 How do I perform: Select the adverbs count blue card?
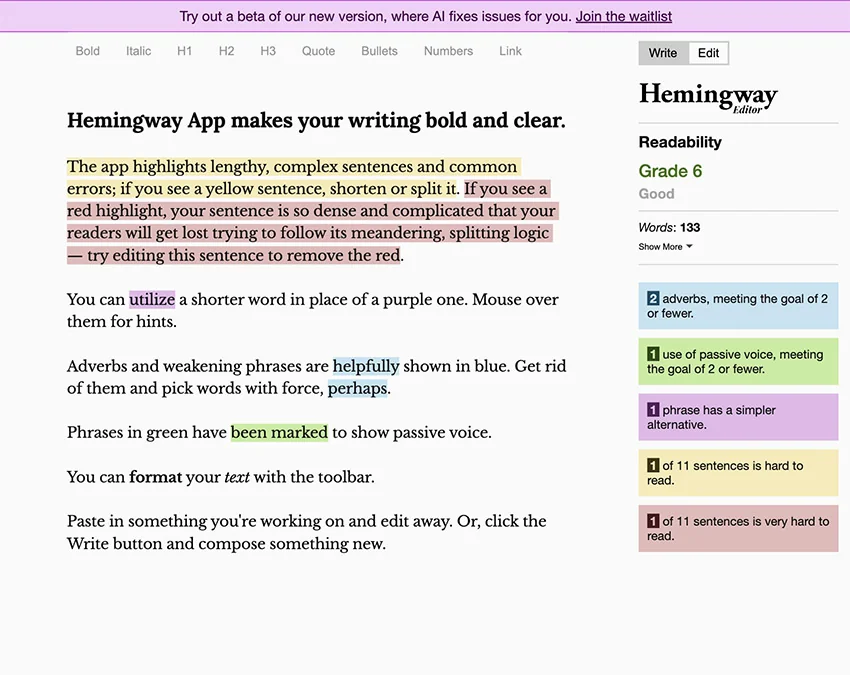coord(738,306)
